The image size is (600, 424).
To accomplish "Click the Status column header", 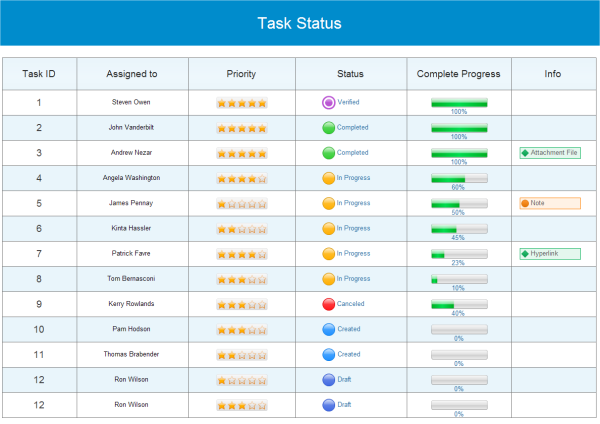I will [x=350, y=74].
